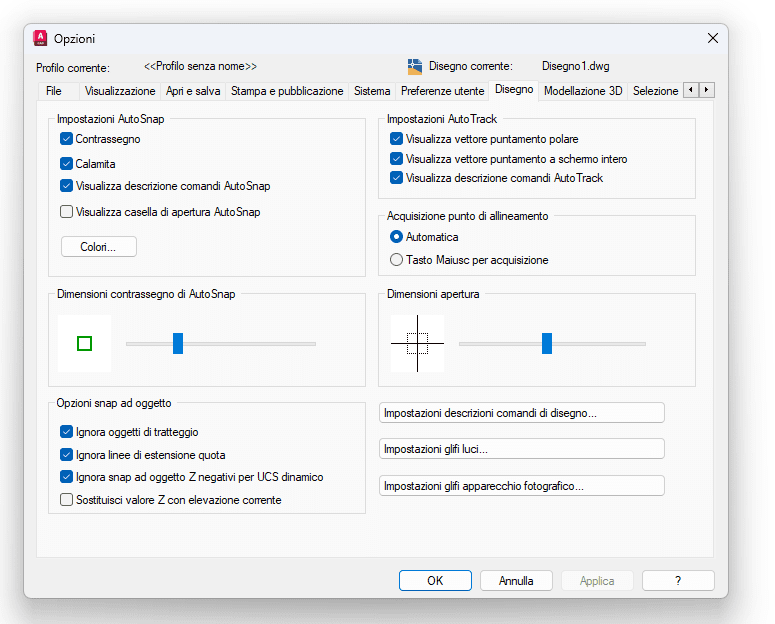Click the green AutoSnap marker preview box
Viewport: 775px width, 624px height.
[x=85, y=344]
